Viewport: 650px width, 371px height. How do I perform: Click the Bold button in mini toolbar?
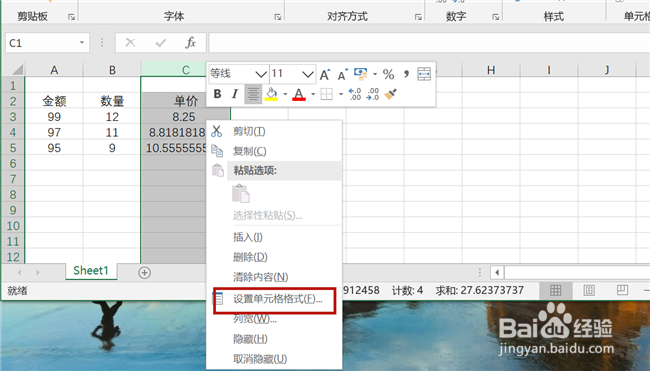pos(217,95)
